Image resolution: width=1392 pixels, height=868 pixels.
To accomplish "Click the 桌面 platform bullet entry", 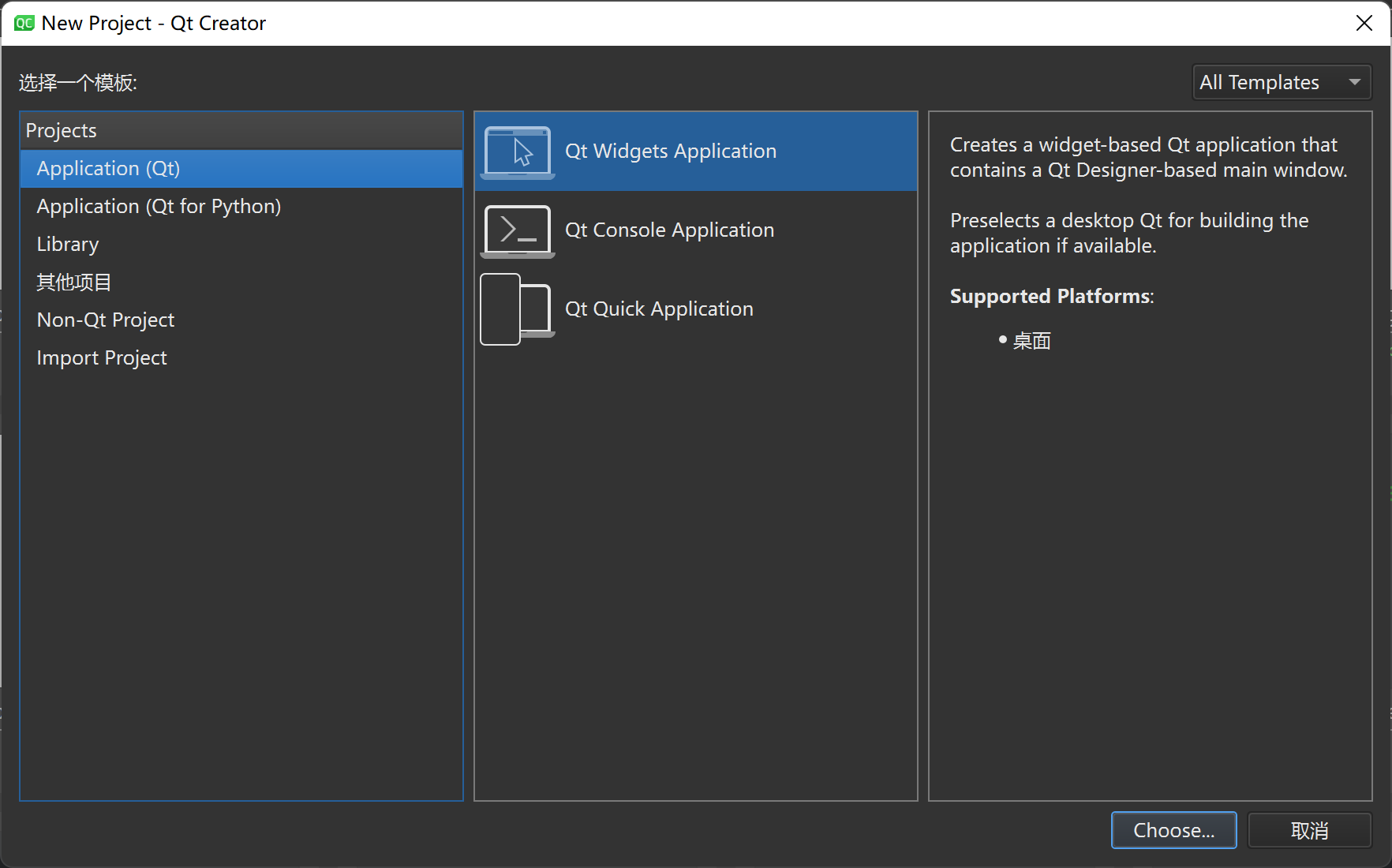I will point(1031,341).
